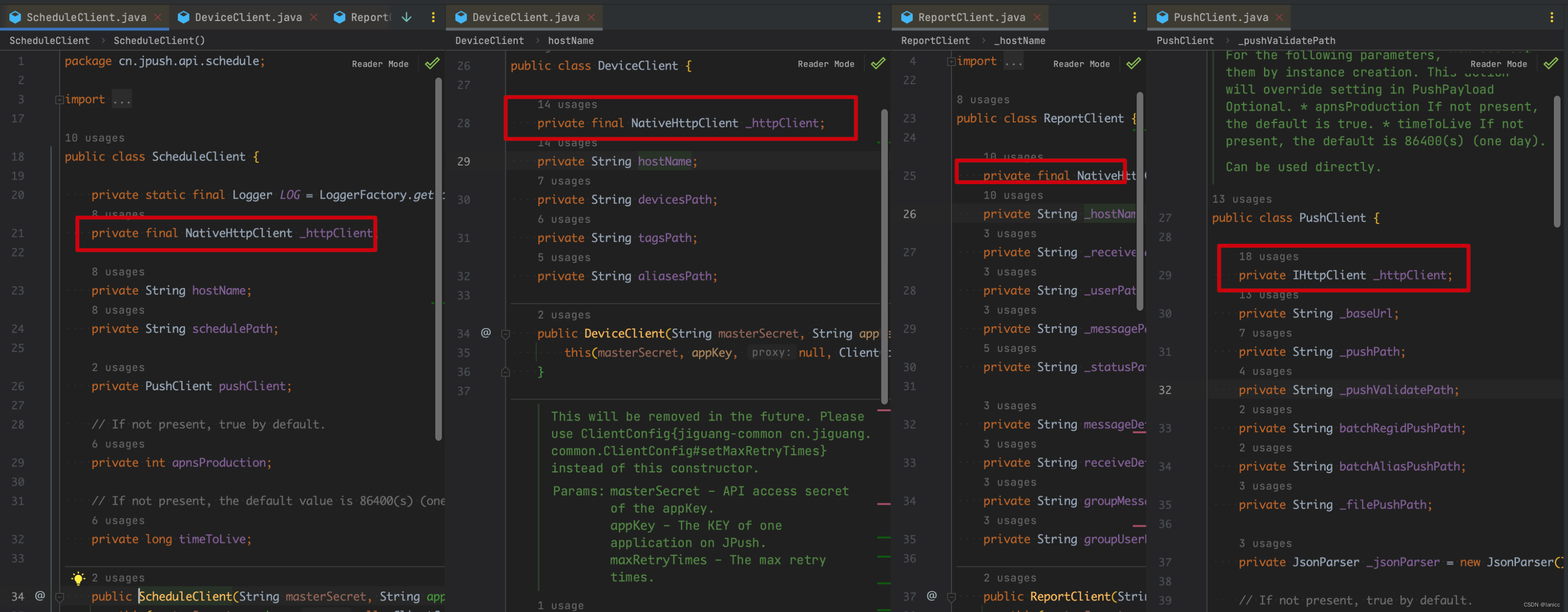Click the green inspection checkmark in ScheduleClient editor

pyautogui.click(x=432, y=63)
